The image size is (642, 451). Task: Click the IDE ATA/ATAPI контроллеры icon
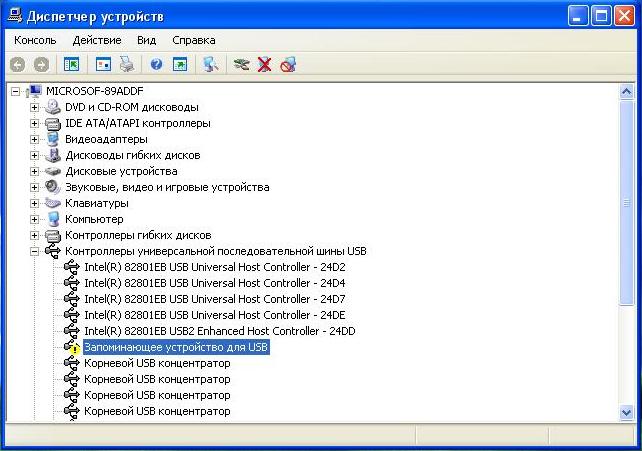point(53,123)
